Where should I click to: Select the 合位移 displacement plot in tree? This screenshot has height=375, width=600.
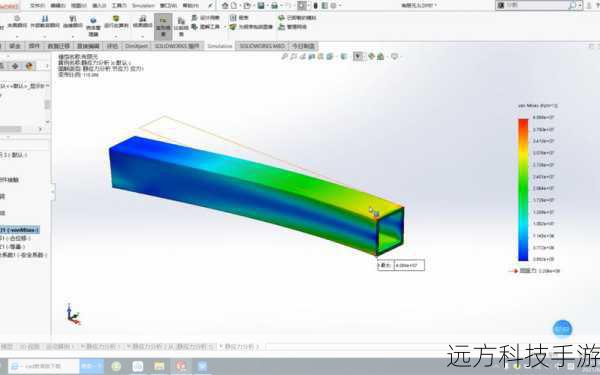(16, 238)
